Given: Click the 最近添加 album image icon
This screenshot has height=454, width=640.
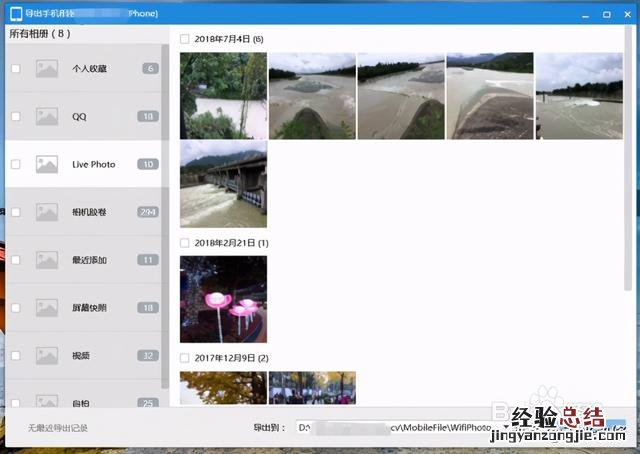Looking at the screenshot, I should coord(47,260).
